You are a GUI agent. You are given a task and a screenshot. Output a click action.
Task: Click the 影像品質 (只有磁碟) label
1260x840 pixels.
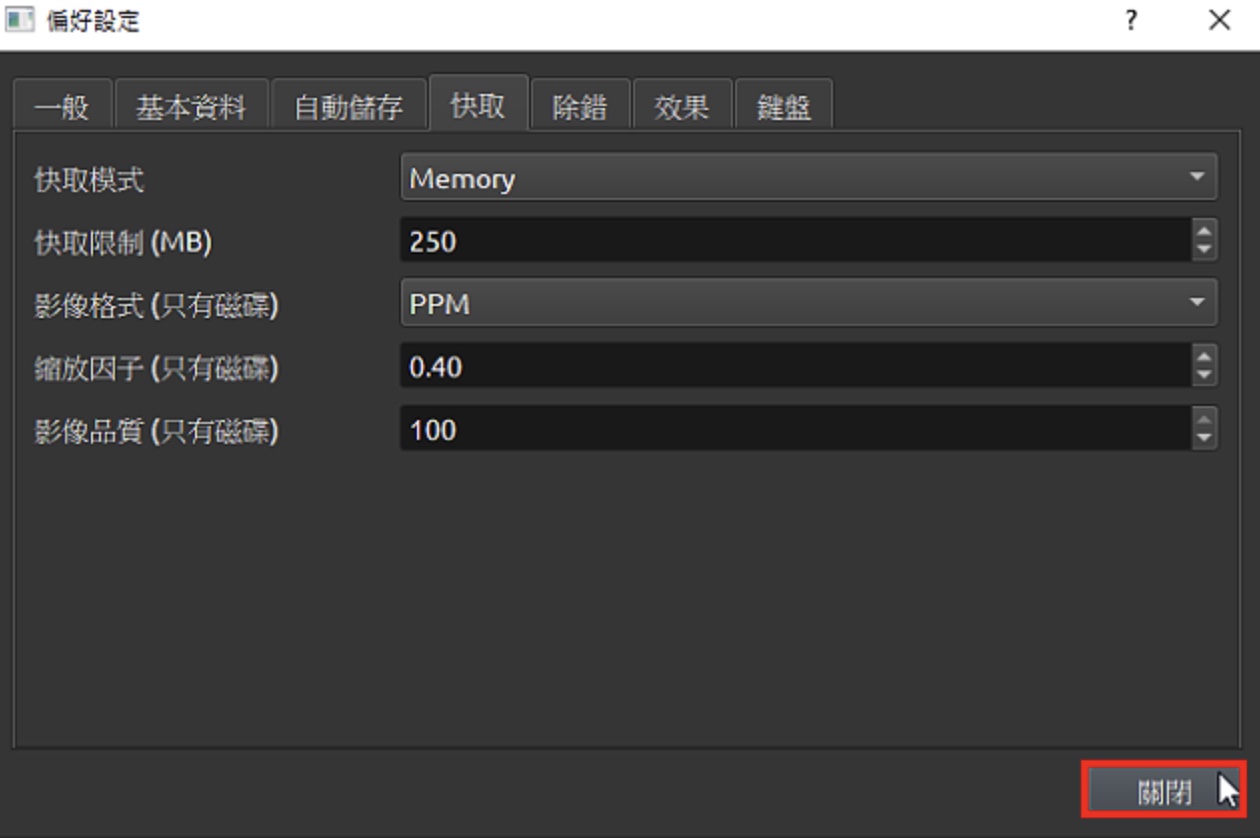(156, 431)
